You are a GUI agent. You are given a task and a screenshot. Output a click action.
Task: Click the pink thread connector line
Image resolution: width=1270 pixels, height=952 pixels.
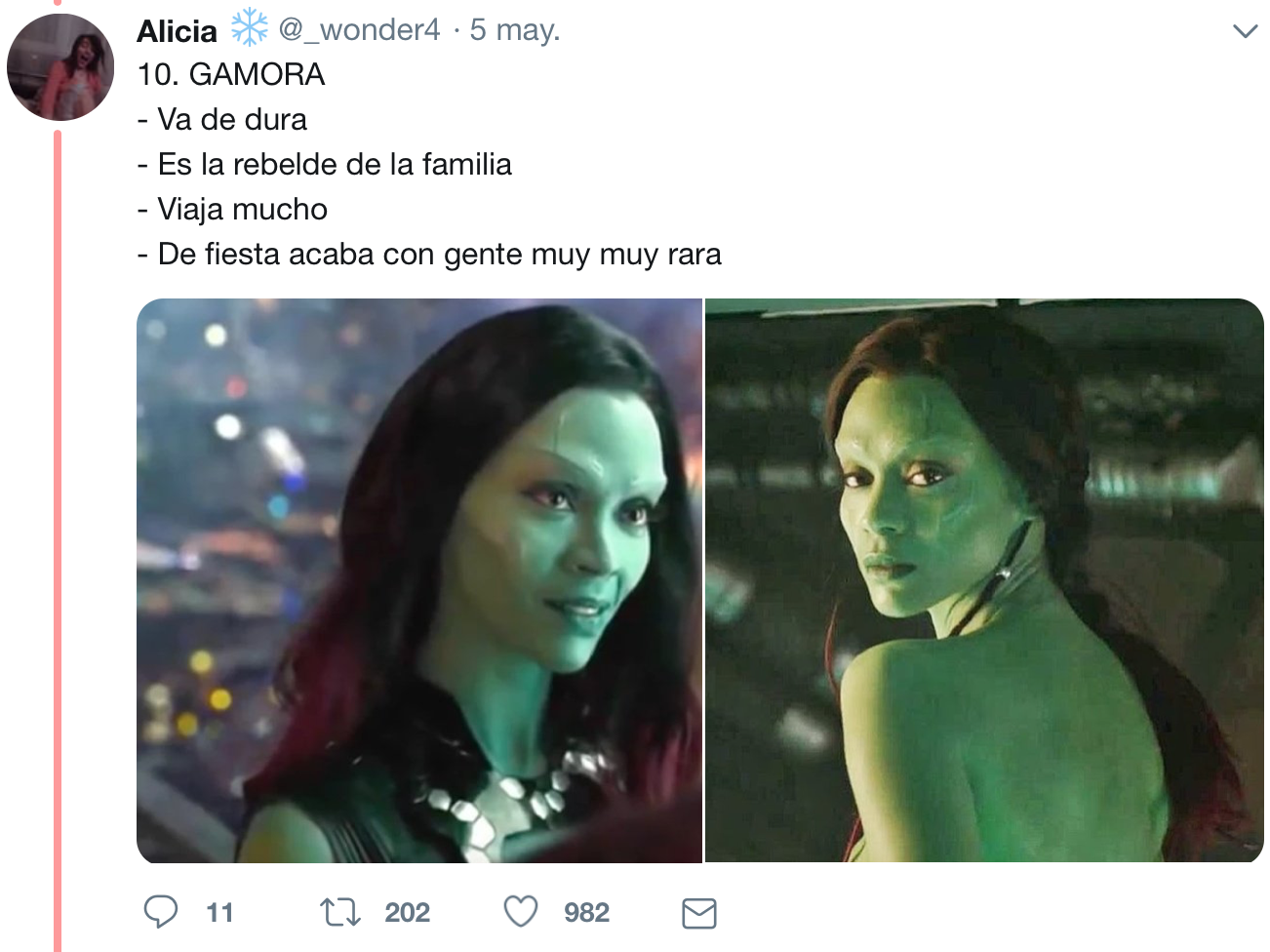[x=58, y=541]
